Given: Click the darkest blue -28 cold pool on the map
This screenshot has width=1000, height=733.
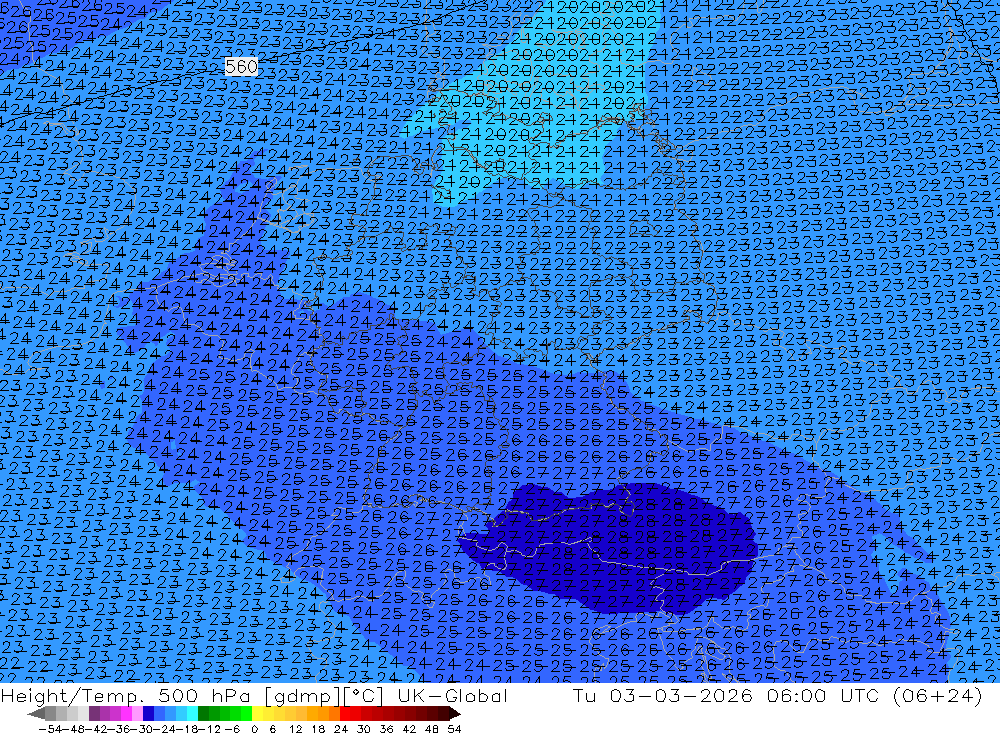Looking at the screenshot, I should pyautogui.click(x=606, y=549).
